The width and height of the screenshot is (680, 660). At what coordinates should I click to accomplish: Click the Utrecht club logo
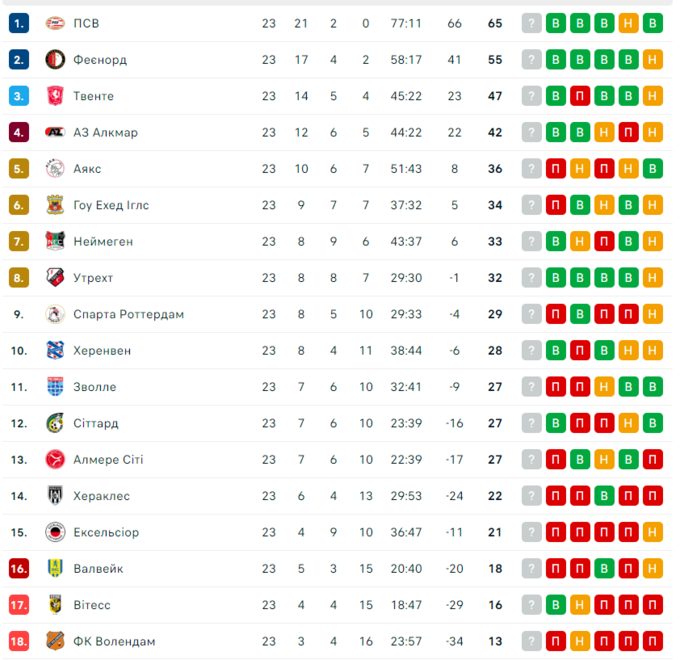(55, 278)
